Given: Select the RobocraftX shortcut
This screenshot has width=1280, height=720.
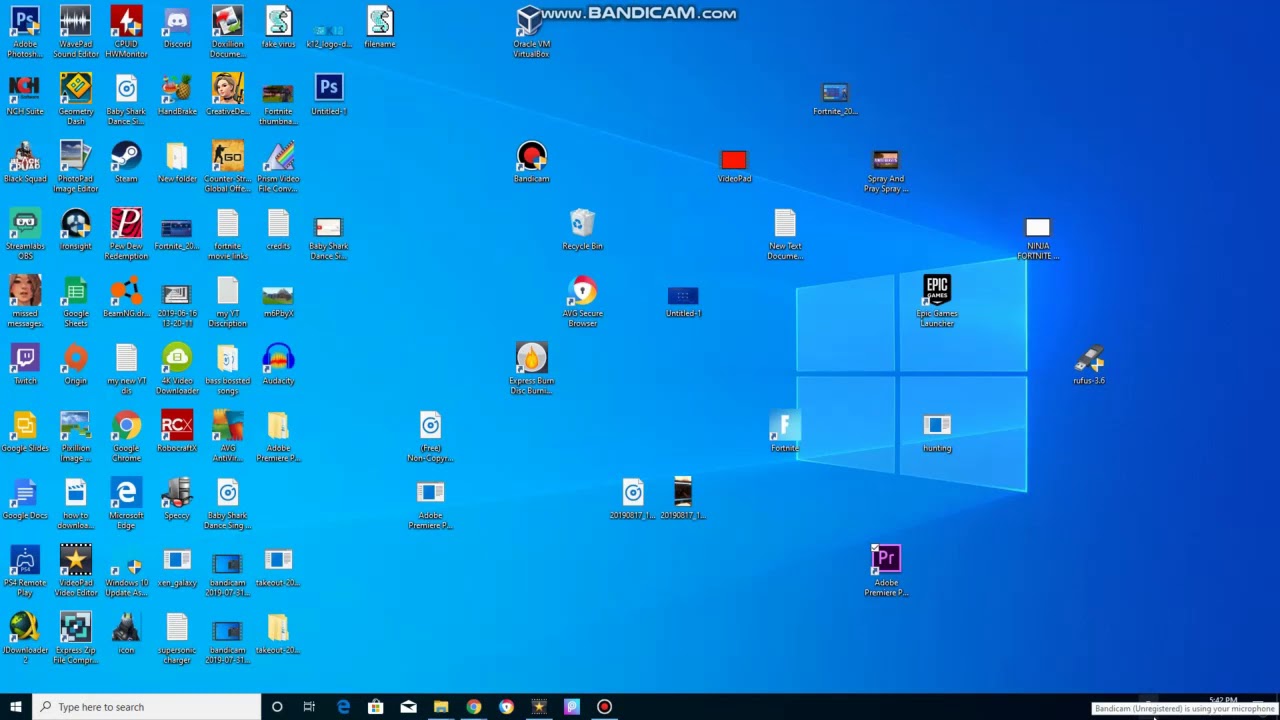Looking at the screenshot, I should coord(177,431).
